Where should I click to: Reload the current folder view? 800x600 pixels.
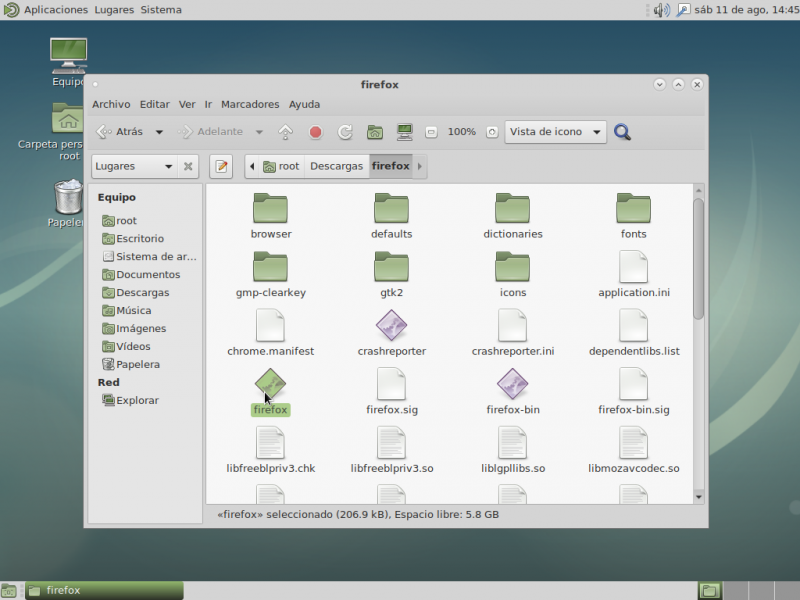point(345,132)
